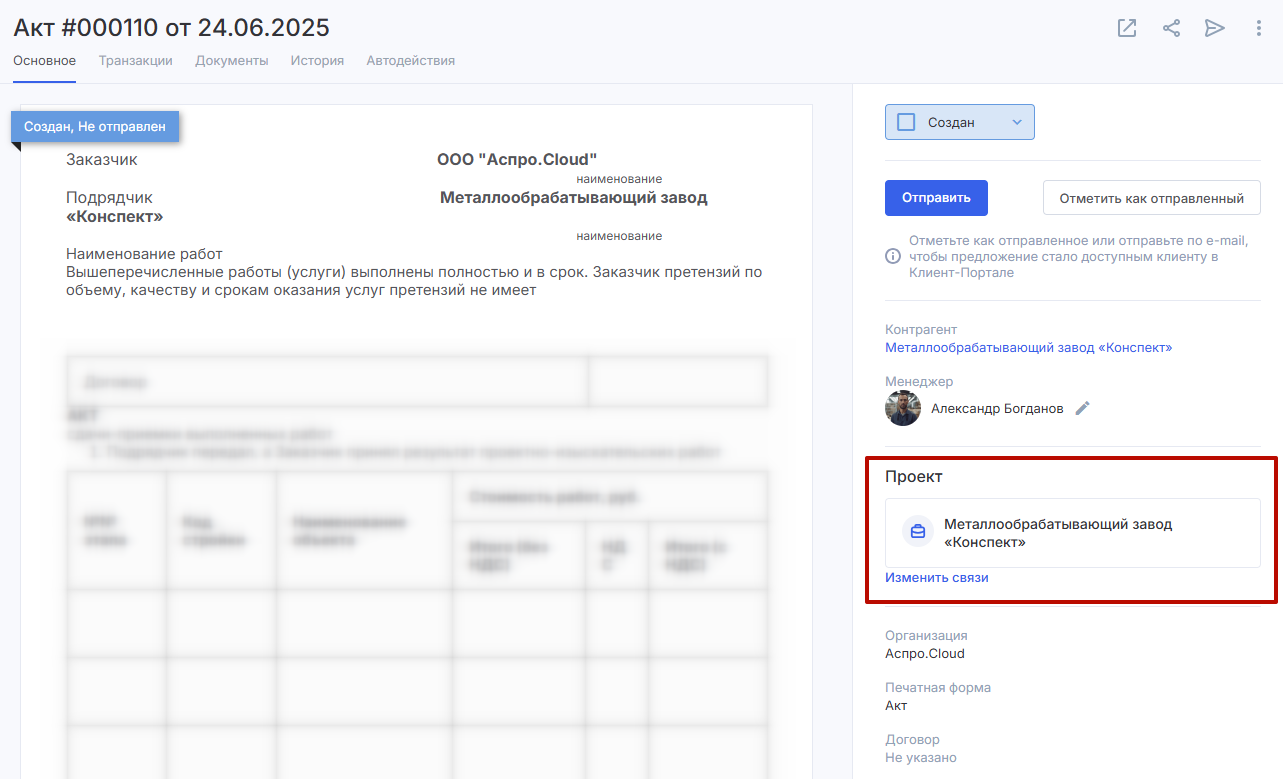This screenshot has height=779, width=1283.
Task: Expand the Создан status dropdown arrow
Action: 1017,122
